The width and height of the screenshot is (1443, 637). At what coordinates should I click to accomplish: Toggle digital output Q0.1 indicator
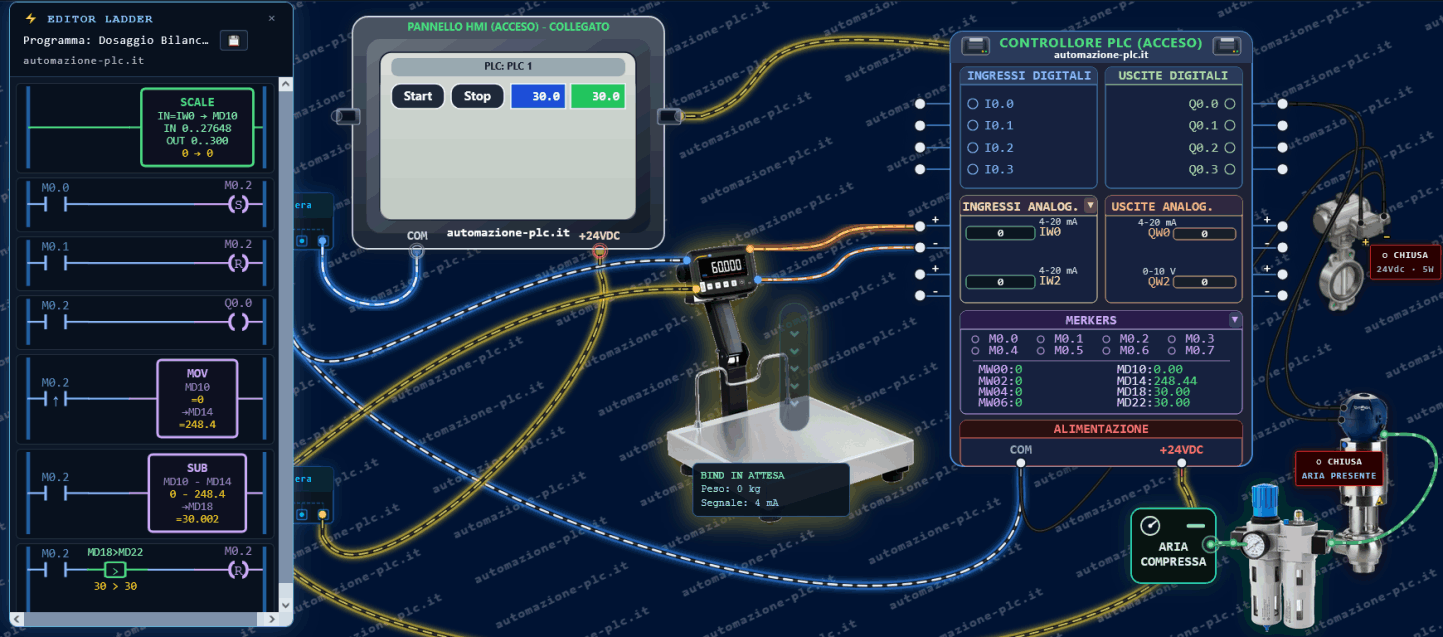pyautogui.click(x=1230, y=125)
